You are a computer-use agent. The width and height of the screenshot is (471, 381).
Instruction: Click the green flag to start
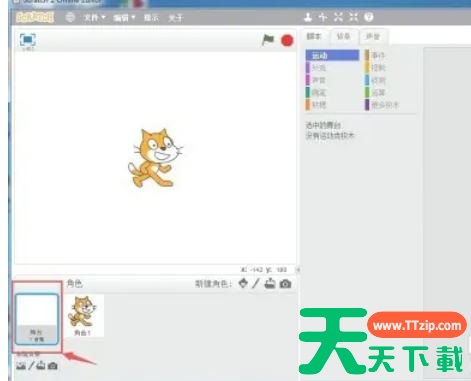click(268, 40)
